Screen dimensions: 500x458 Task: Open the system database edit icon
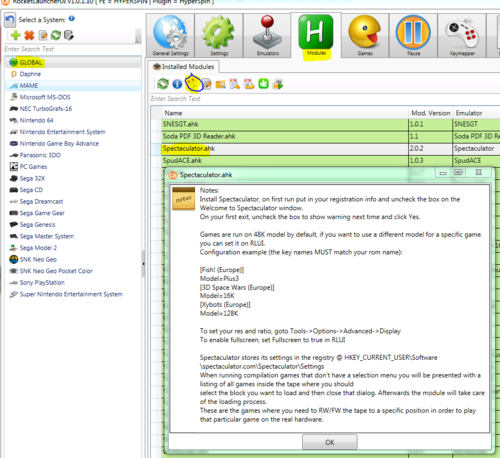(x=68, y=35)
